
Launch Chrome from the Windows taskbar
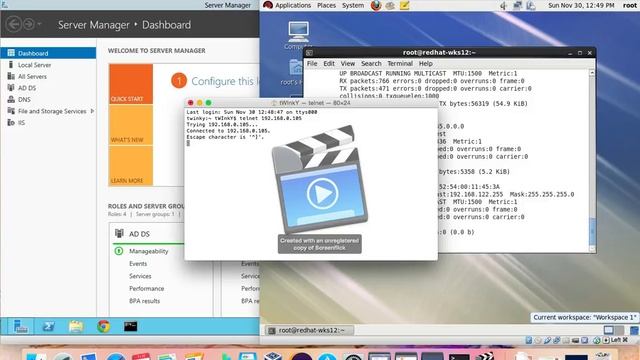[x=104, y=327]
